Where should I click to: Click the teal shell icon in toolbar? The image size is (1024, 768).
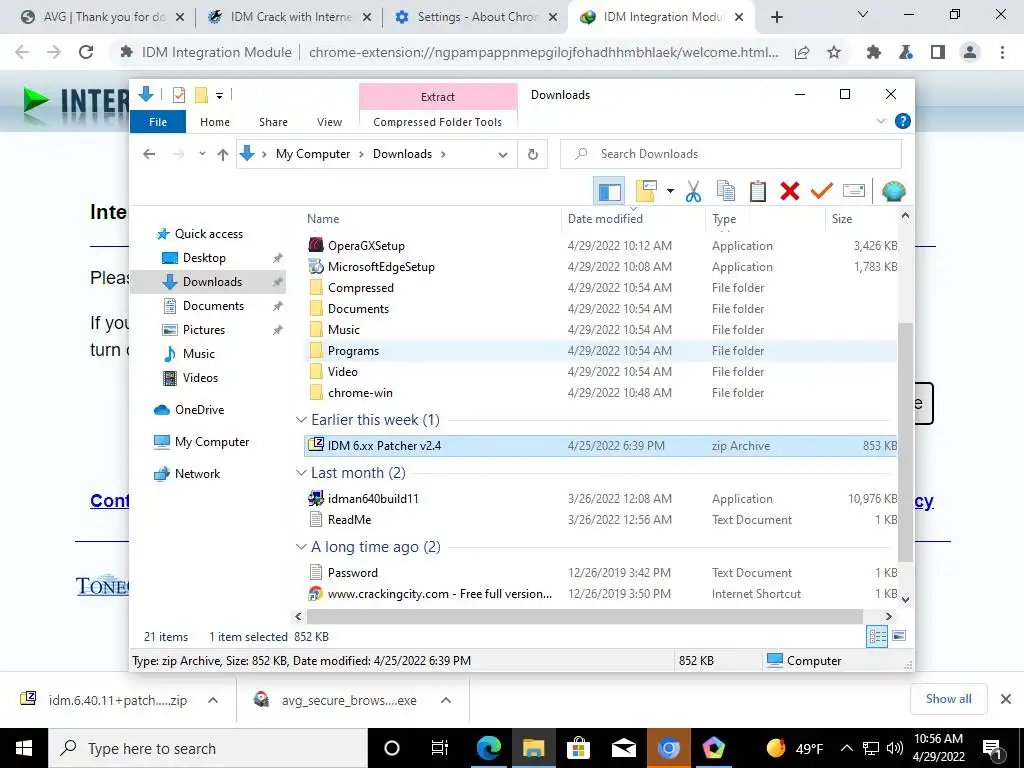click(893, 191)
